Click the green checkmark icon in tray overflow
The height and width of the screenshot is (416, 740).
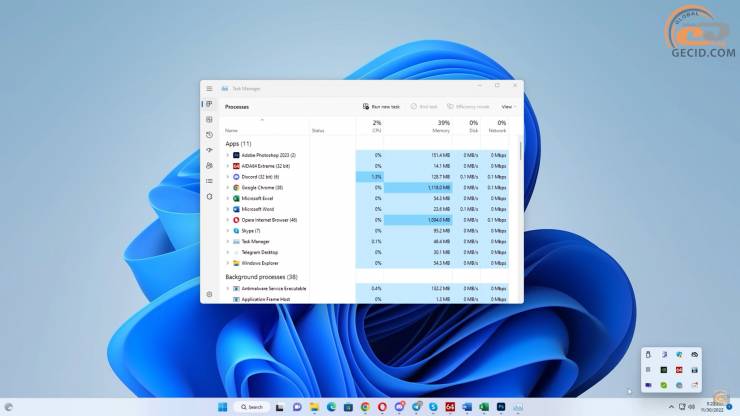pos(664,385)
